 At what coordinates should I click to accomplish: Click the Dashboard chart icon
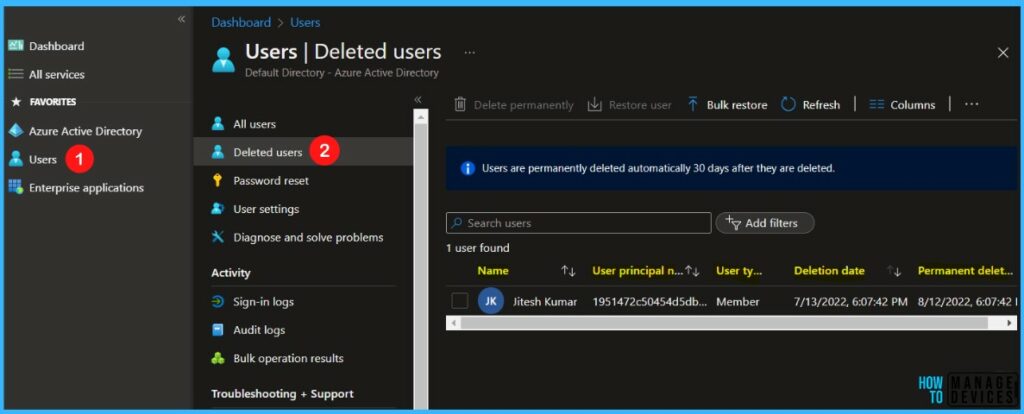(x=16, y=46)
